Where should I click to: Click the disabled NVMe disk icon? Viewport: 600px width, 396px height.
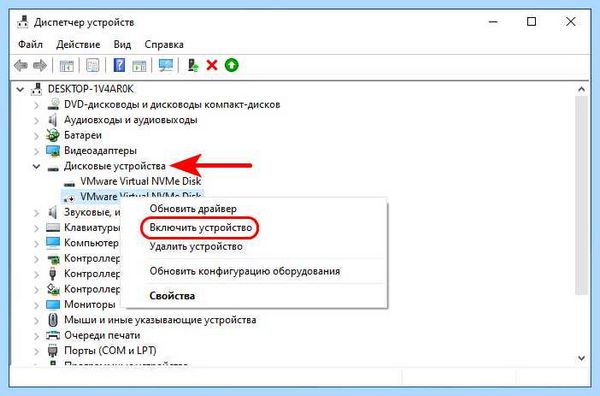pyautogui.click(x=70, y=198)
